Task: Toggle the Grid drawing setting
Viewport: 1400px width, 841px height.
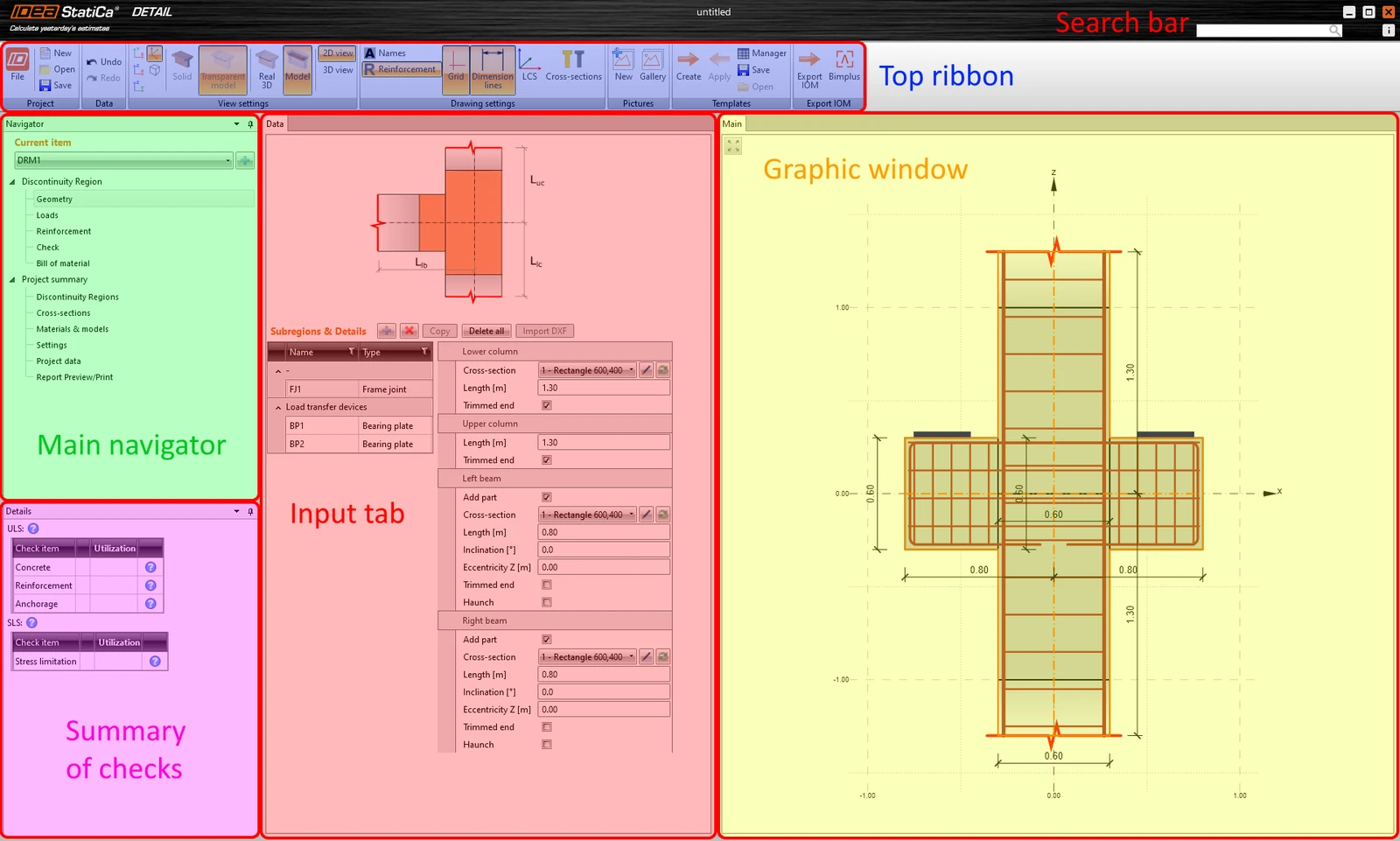Action: click(x=456, y=66)
